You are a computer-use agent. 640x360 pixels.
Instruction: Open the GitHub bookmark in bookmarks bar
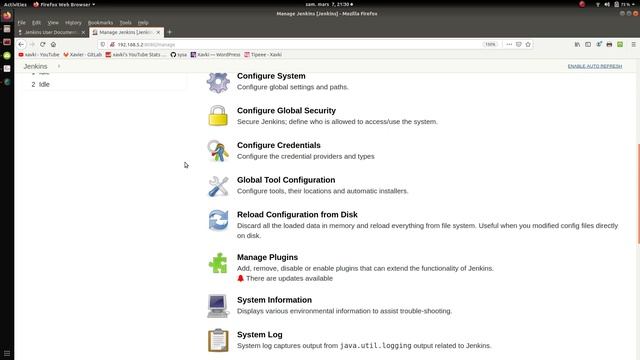pos(178,54)
